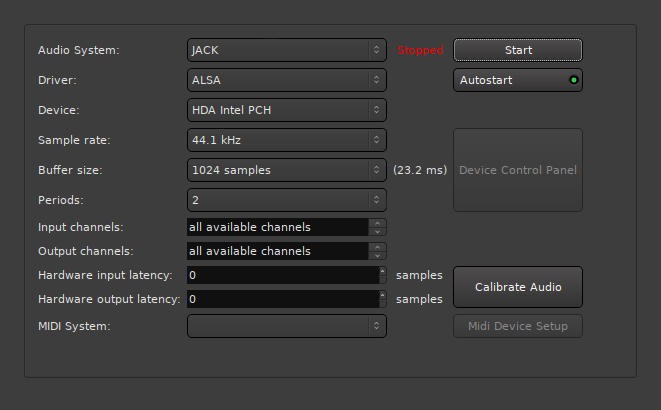Click the Start button
661x410 pixels.
[518, 50]
